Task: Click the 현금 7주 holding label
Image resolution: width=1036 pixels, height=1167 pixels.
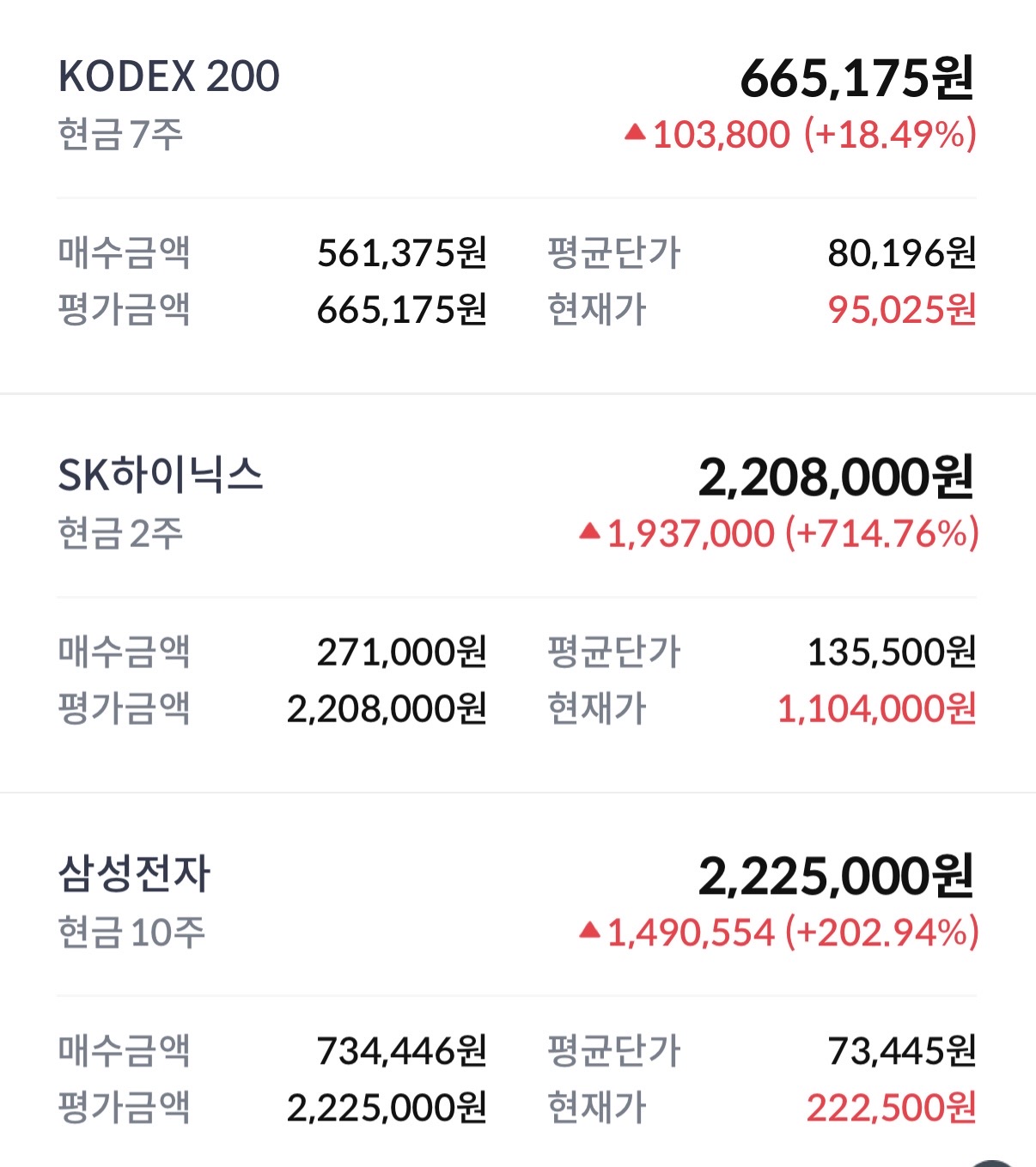Action: [121, 135]
